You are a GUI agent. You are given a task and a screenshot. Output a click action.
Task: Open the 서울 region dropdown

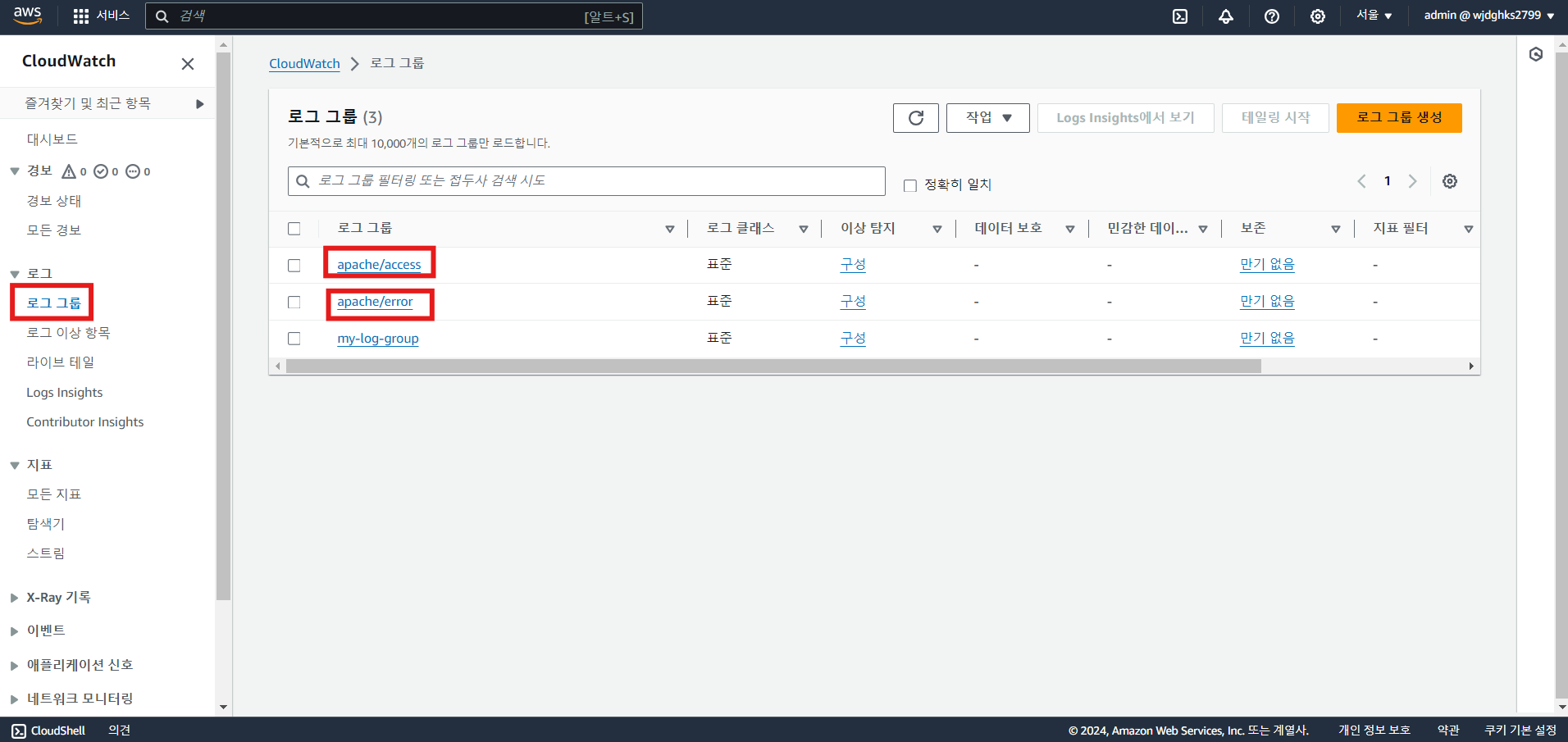coord(1374,16)
